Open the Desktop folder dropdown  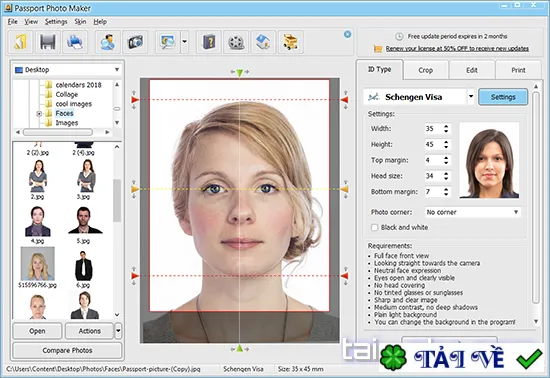coord(117,69)
